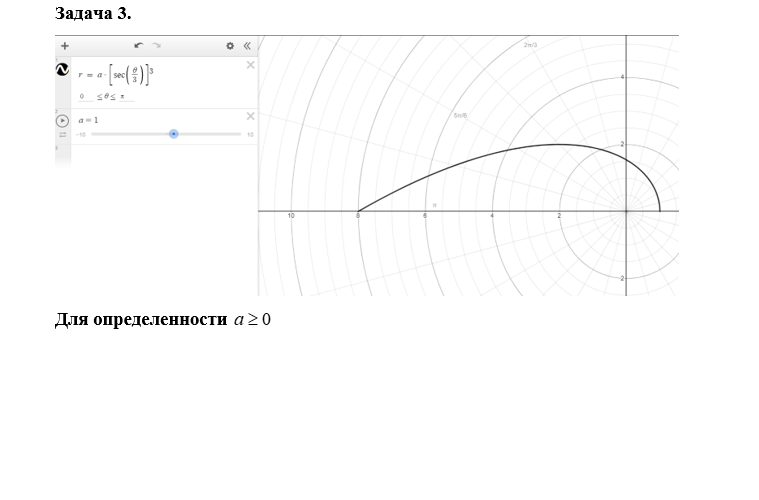This screenshot has height=500, width=759.
Task: Toggle the slider loop mode icon
Action: (x=62, y=135)
